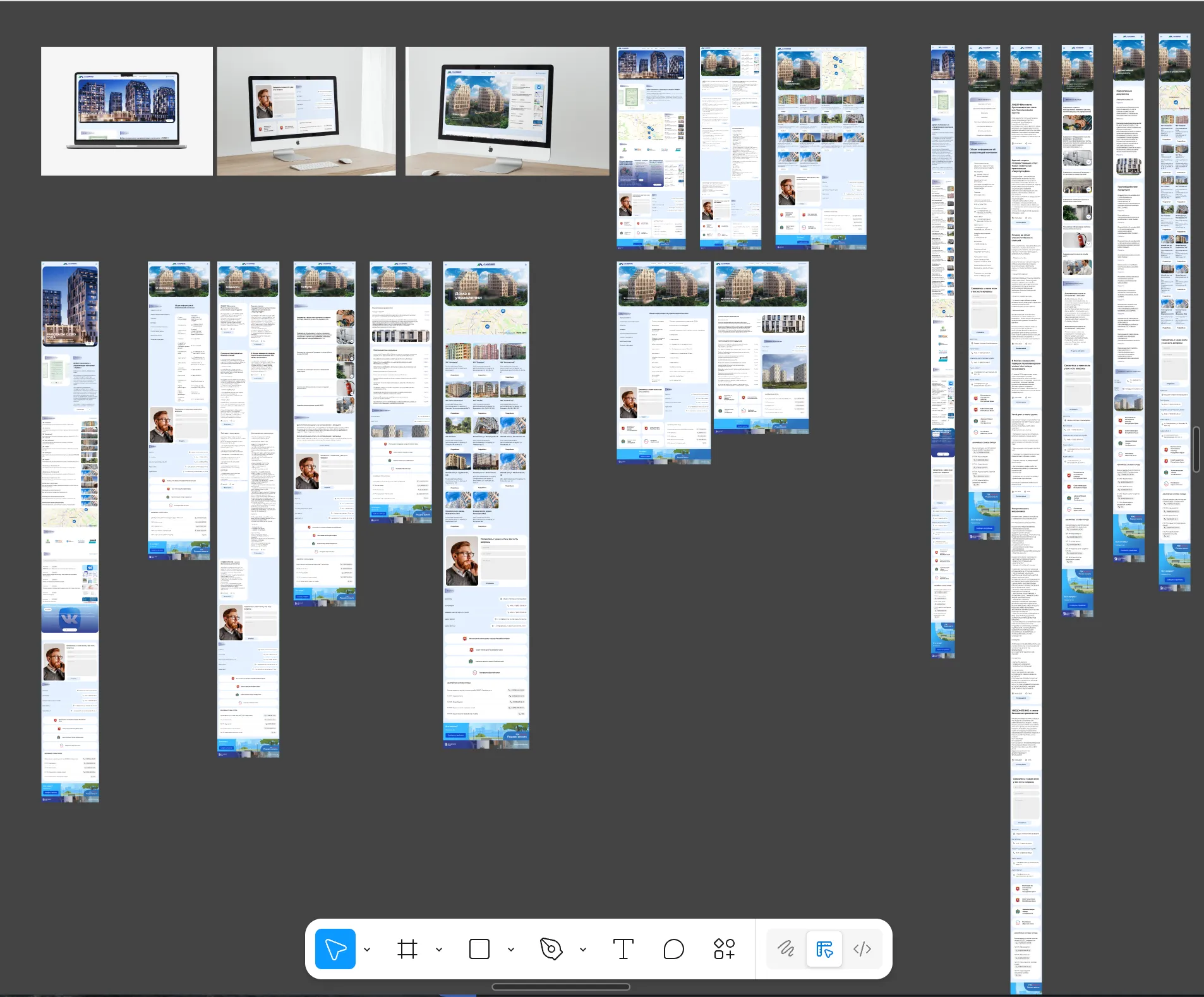Click the horizontal canvas scrollbar
The width and height of the screenshot is (1204, 997).
click(x=560, y=987)
